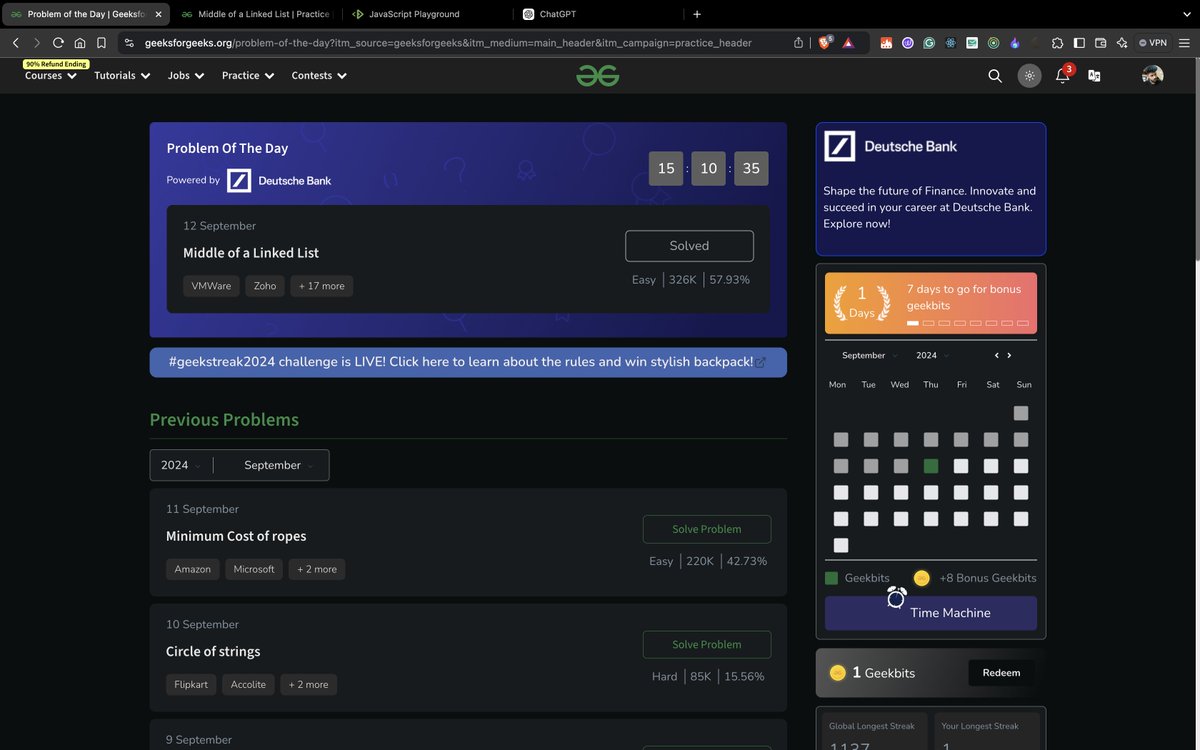Open the September month dropdown
Viewport: 1200px width, 750px height.
click(275, 465)
